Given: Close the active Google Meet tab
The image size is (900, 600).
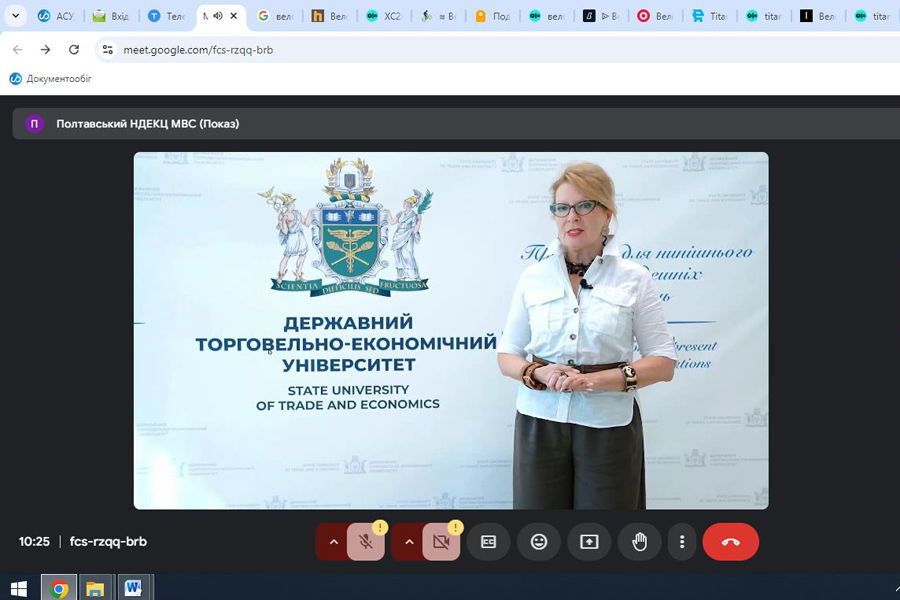Looking at the screenshot, I should [234, 16].
